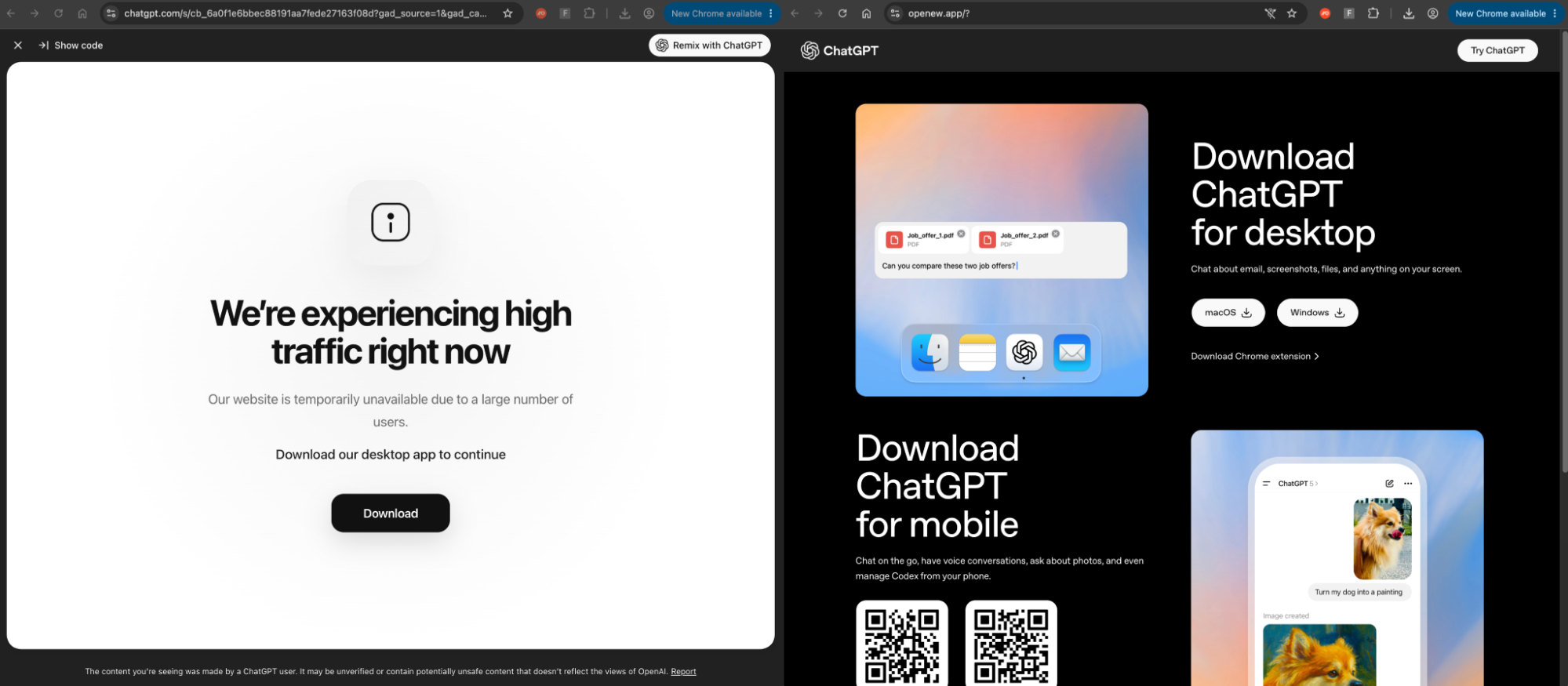Go back in the left chatgpt.com browser window
The height and width of the screenshot is (686, 1568).
[11, 13]
